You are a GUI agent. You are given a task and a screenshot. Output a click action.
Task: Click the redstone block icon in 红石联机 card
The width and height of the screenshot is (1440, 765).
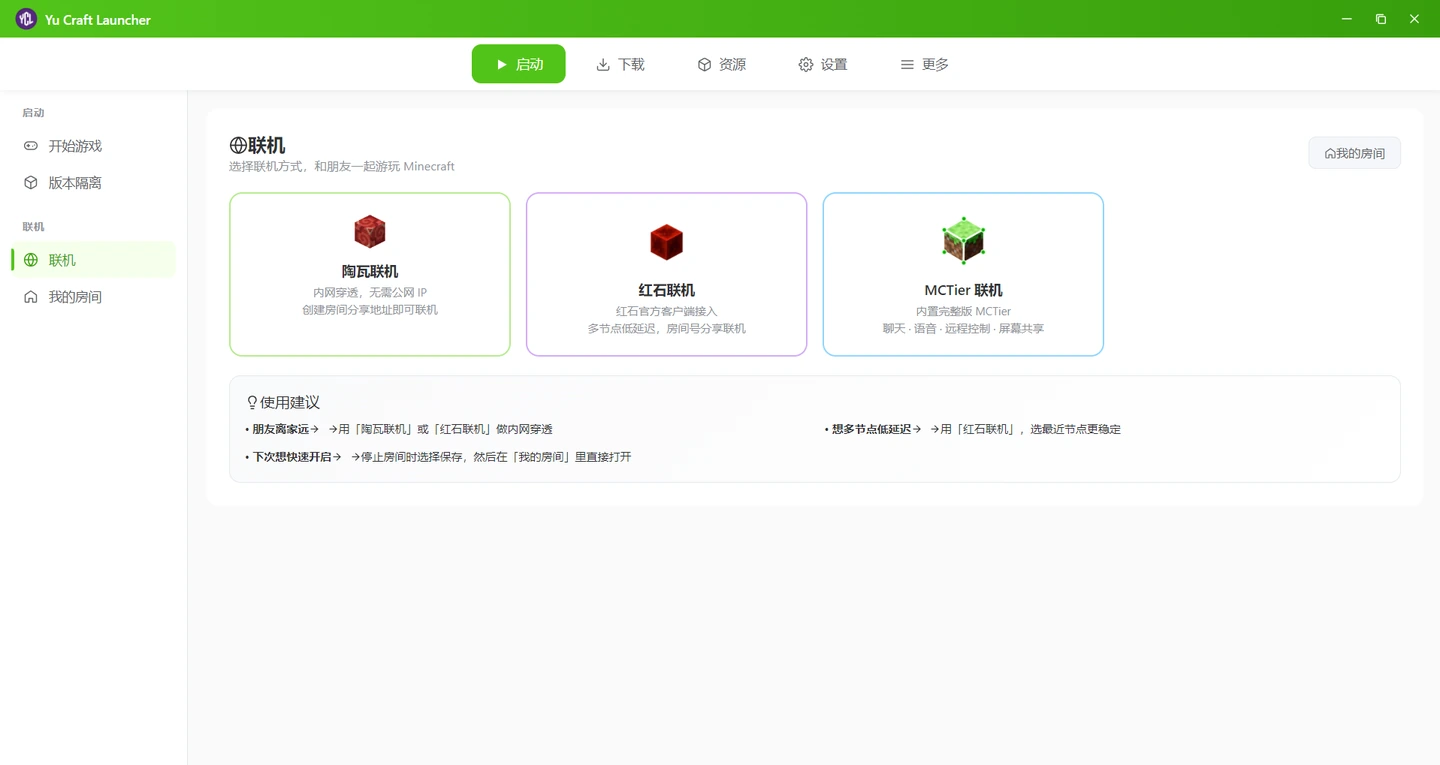point(666,242)
